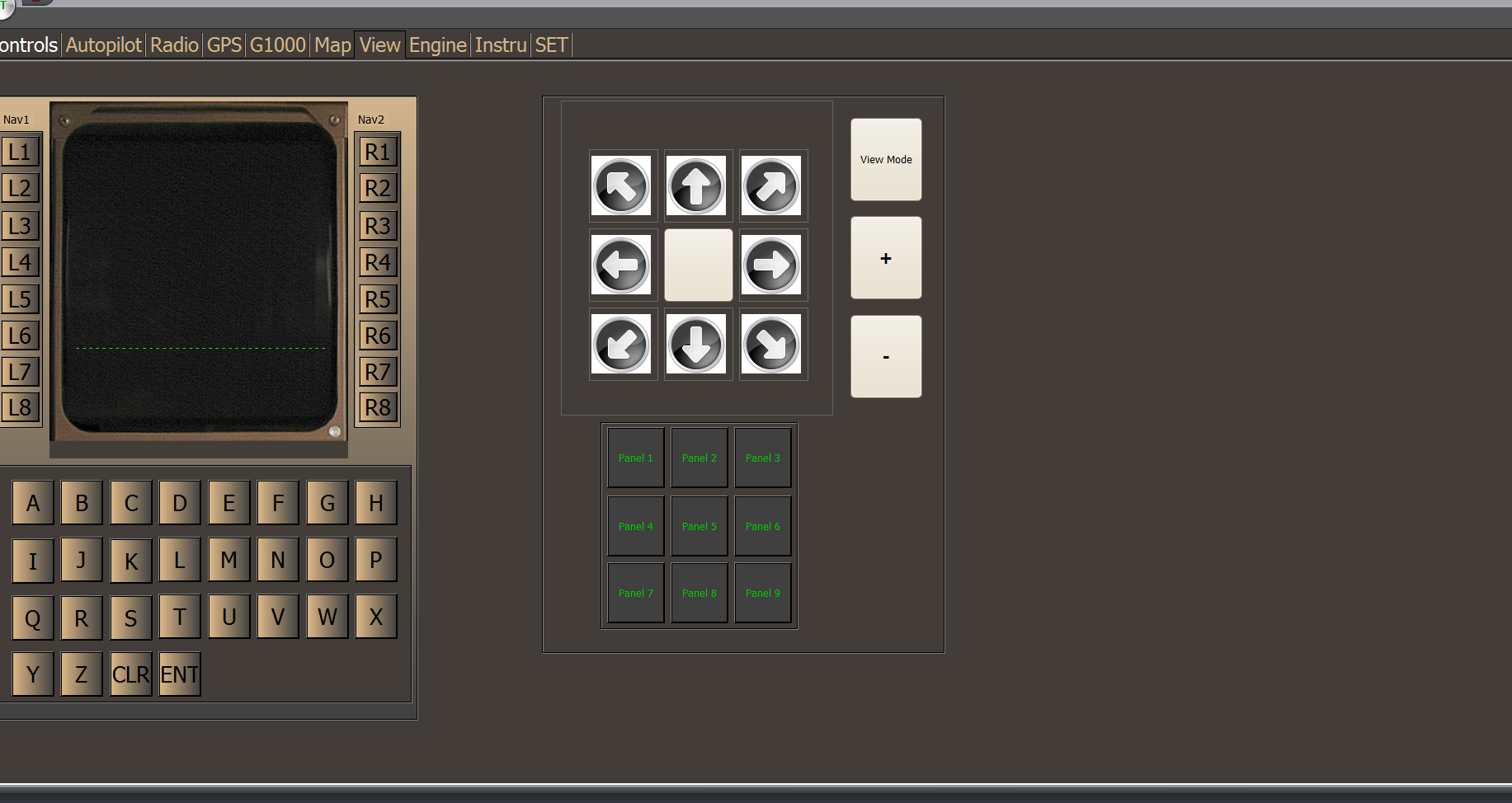Zoom out with the - button
The height and width of the screenshot is (803, 1512).
(885, 356)
